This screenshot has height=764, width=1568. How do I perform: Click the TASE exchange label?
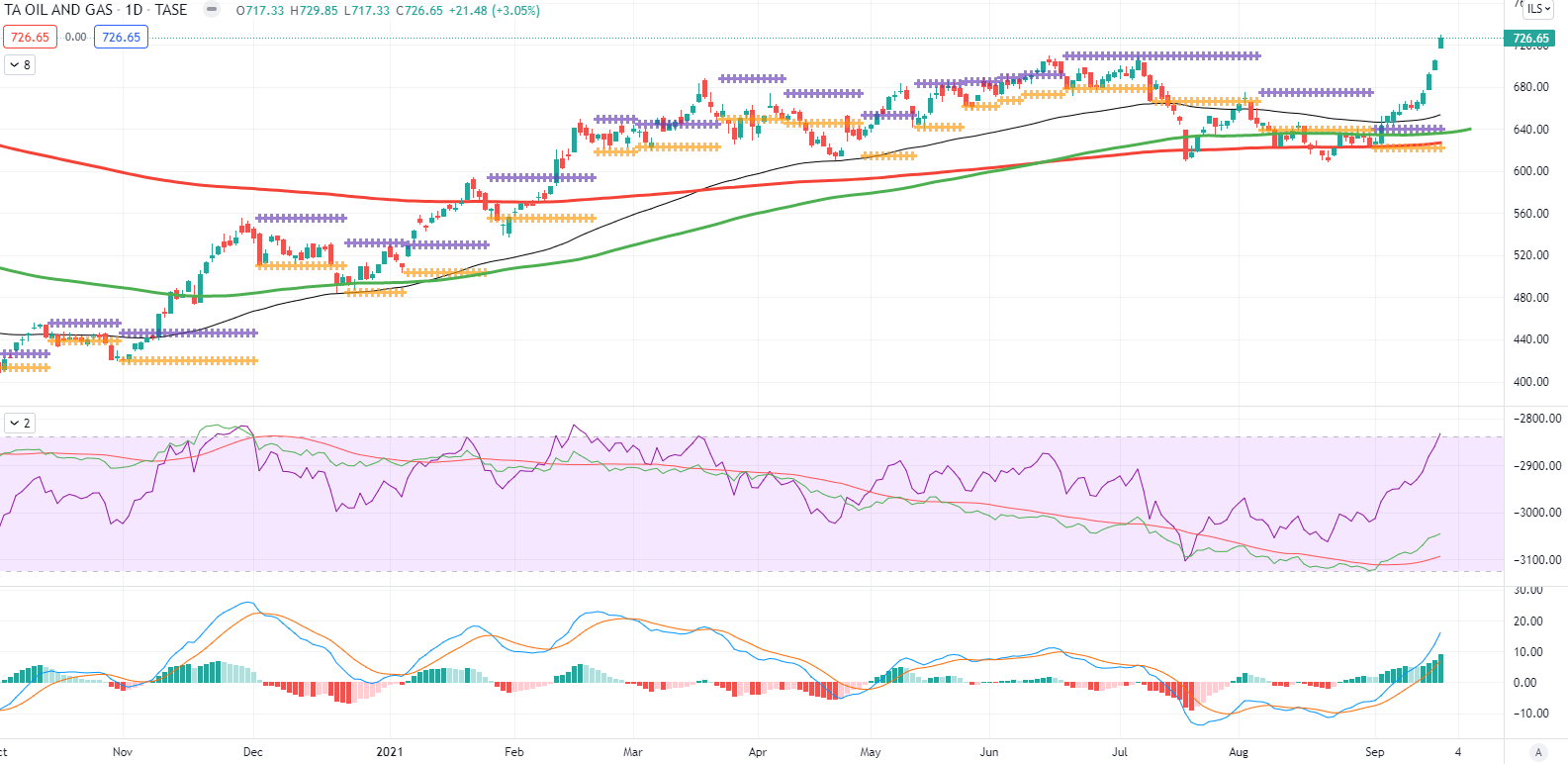coord(171,10)
